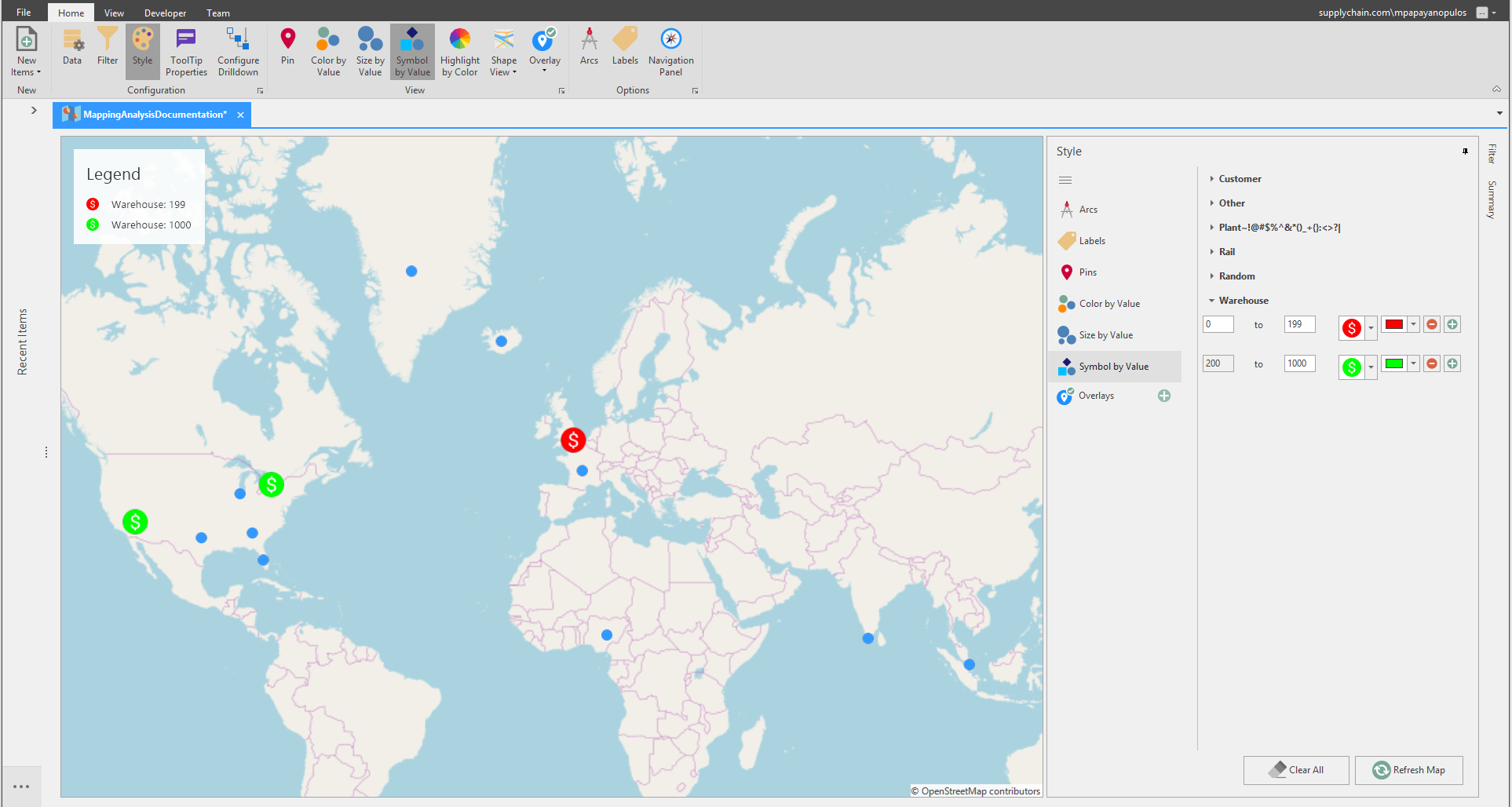Click the Clear All button
Viewport: 1512px width, 807px height.
pos(1296,770)
